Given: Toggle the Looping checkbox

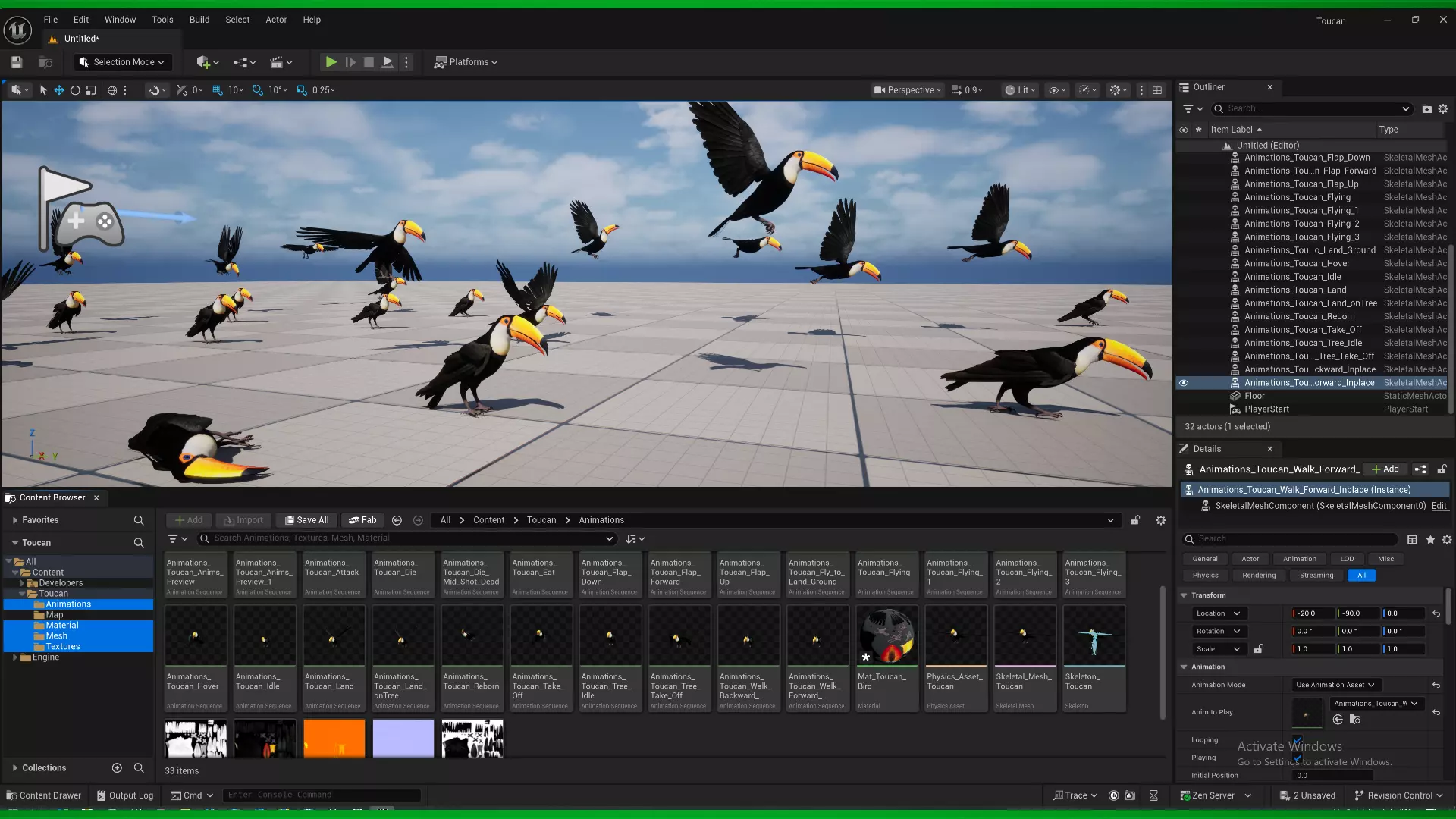Looking at the screenshot, I should pos(1298,740).
